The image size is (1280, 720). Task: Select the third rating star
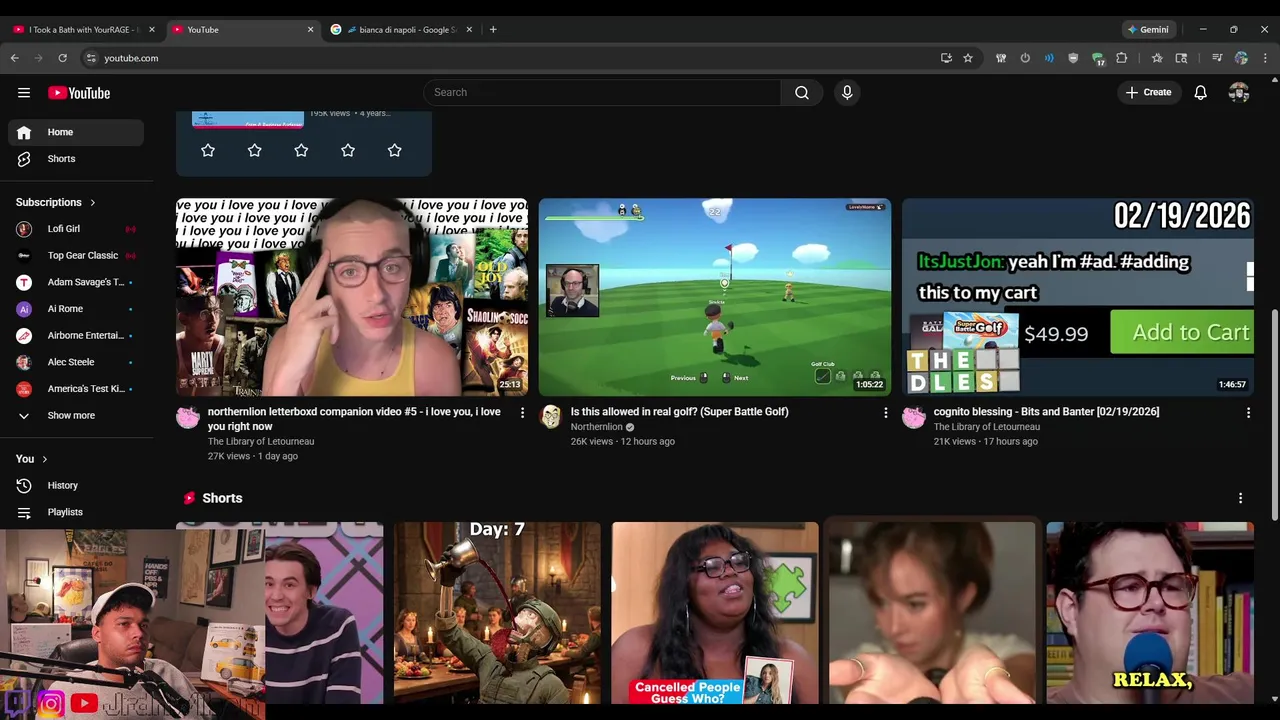pos(301,150)
